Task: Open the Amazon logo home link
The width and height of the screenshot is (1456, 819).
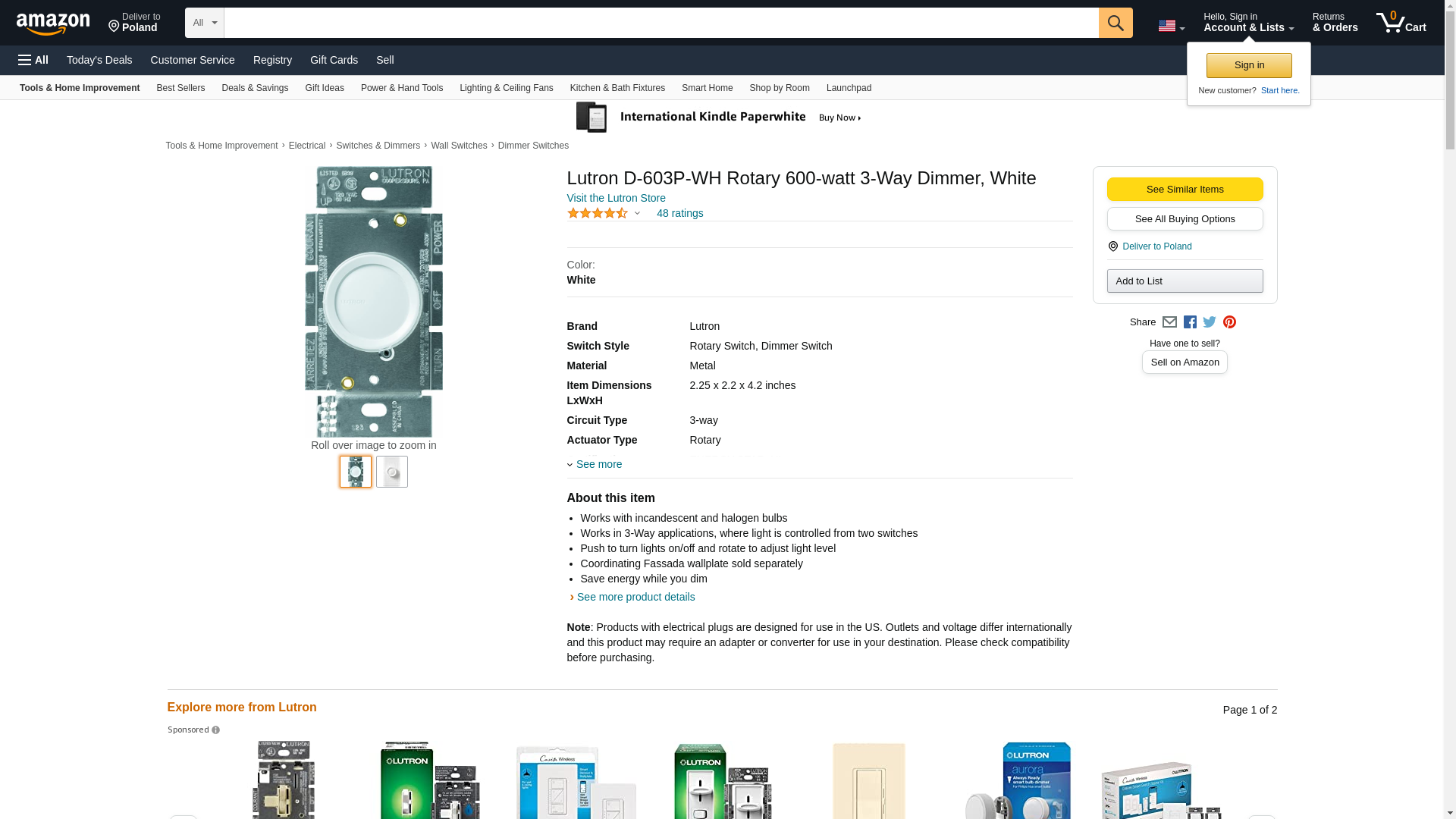Action: point(53,24)
